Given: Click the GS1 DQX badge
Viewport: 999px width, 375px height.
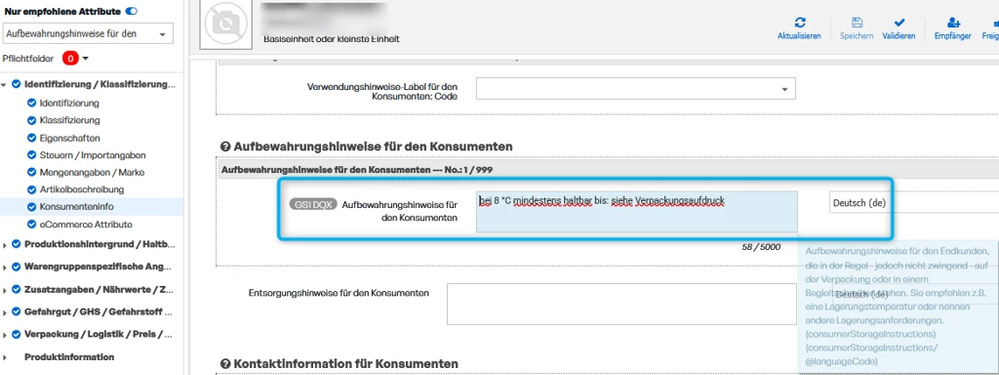Looking at the screenshot, I should coord(313,205).
